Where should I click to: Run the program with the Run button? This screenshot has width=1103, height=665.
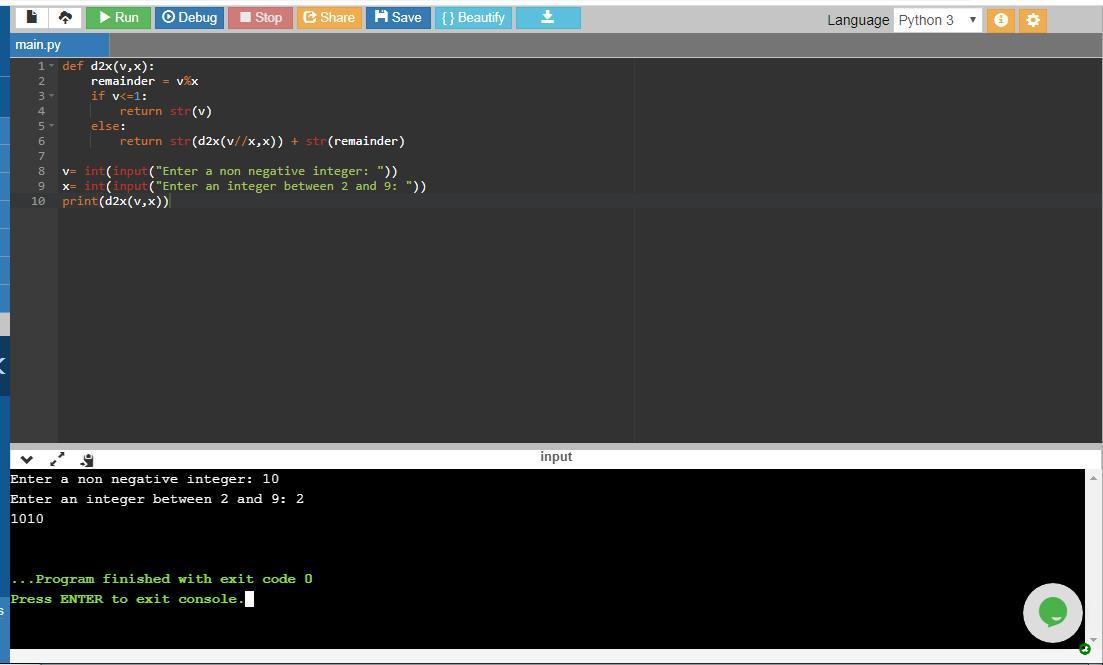(118, 17)
